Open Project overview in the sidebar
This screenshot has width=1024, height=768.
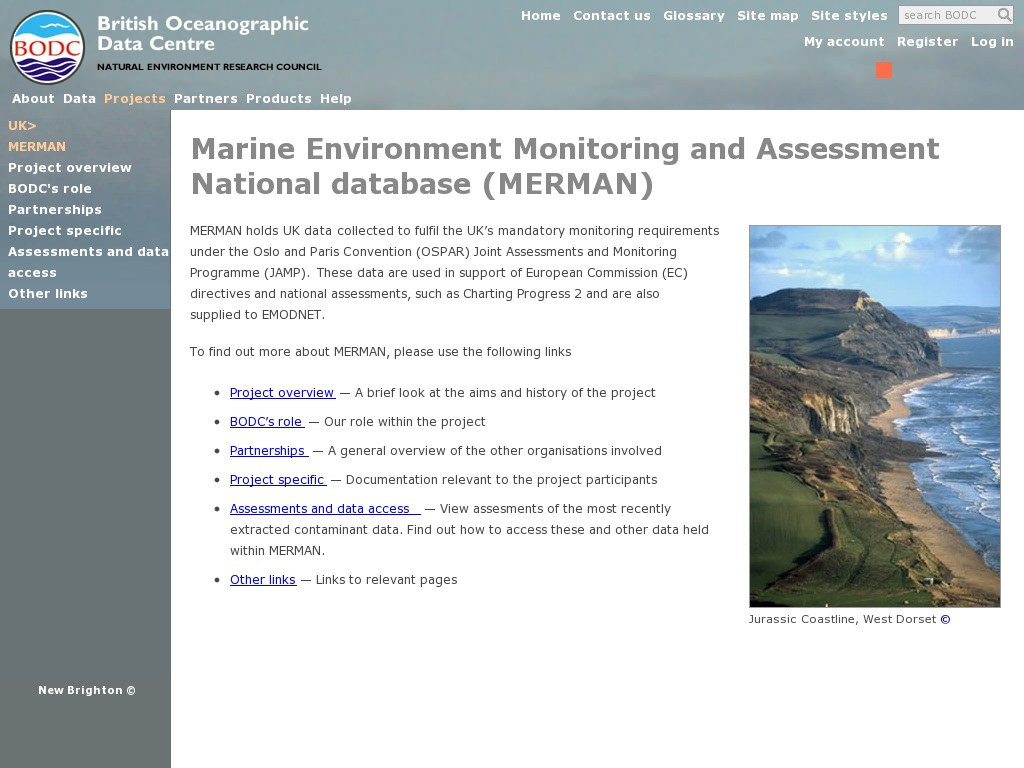(70, 168)
